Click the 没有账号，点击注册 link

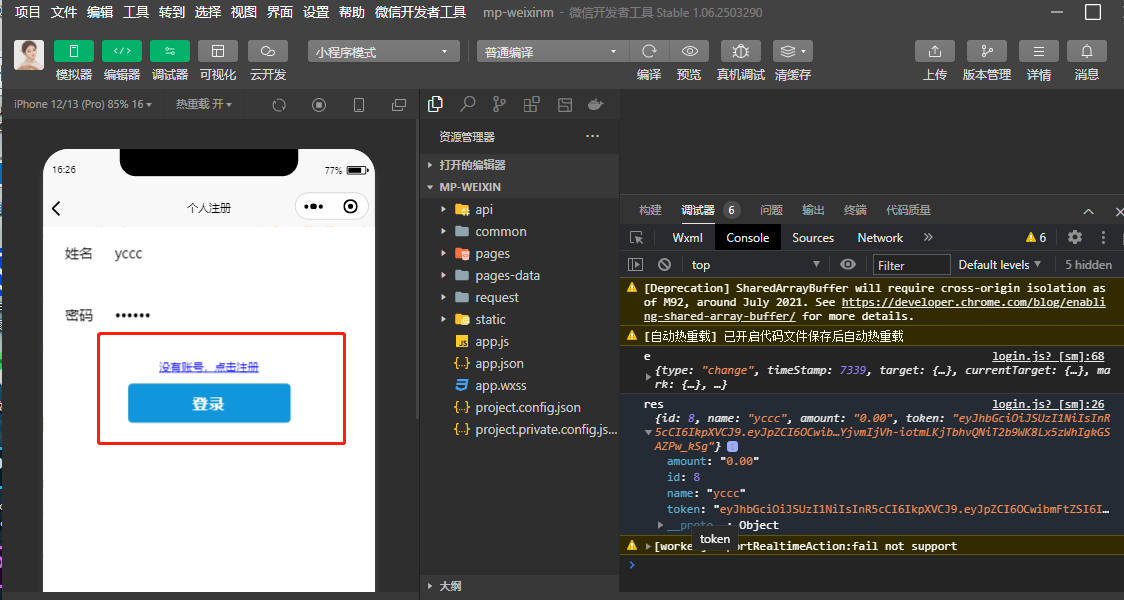(x=209, y=367)
